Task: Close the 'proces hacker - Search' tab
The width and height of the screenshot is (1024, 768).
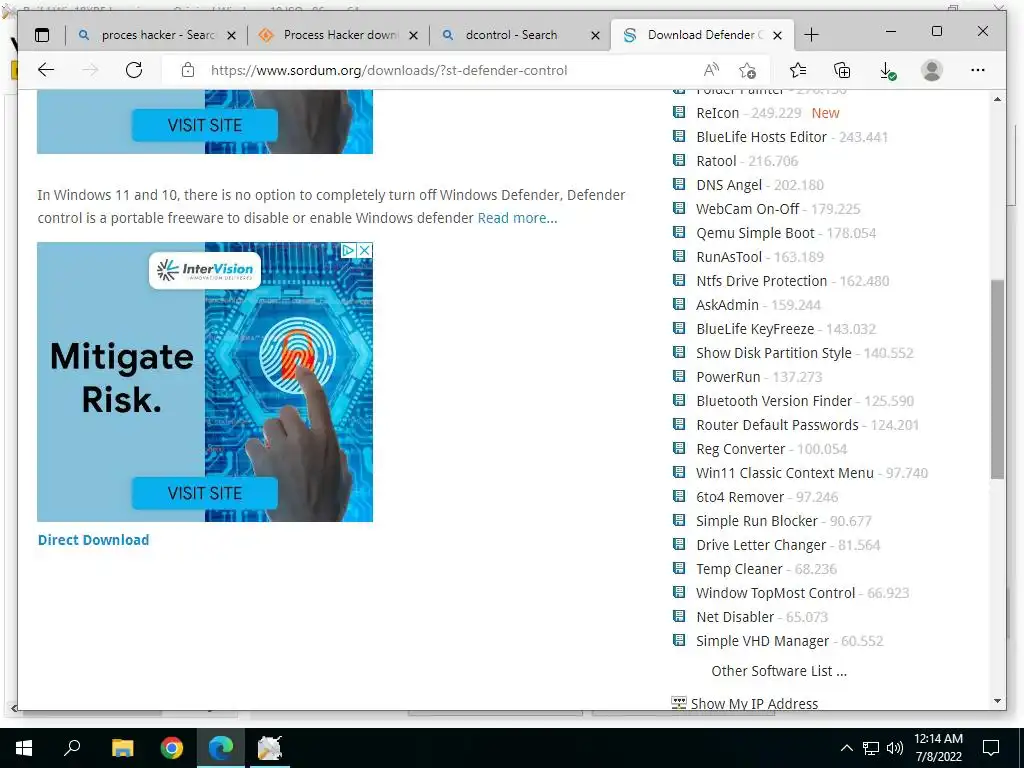Action: (231, 35)
